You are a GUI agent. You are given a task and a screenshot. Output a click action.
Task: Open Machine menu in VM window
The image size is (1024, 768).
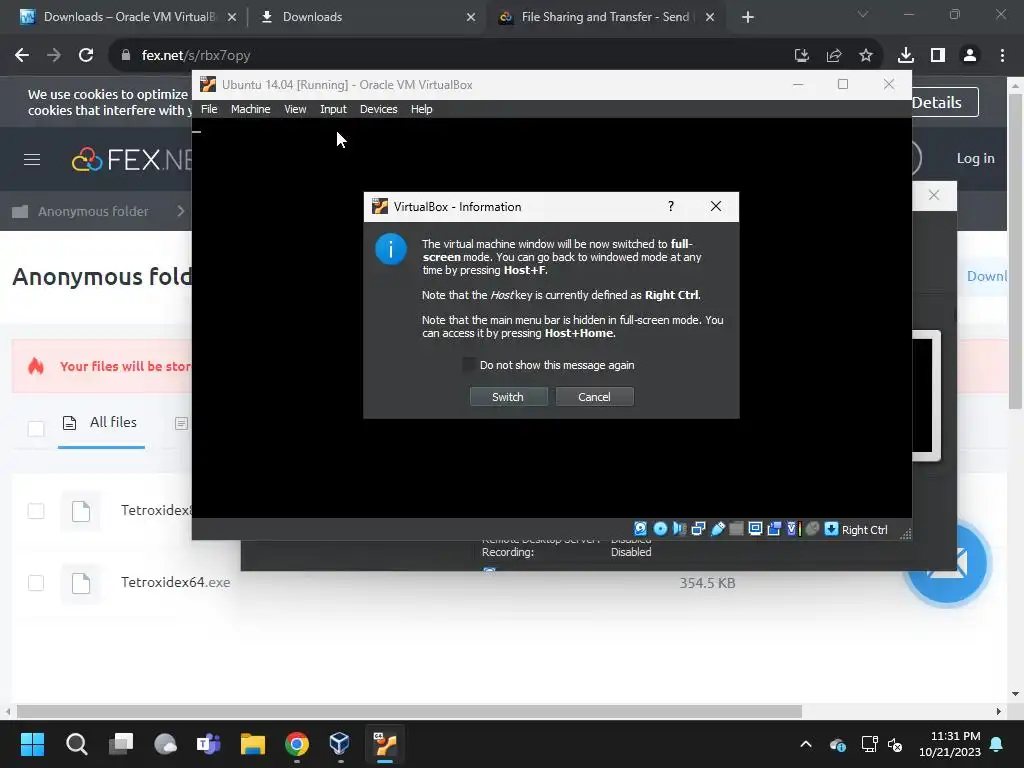pos(250,109)
